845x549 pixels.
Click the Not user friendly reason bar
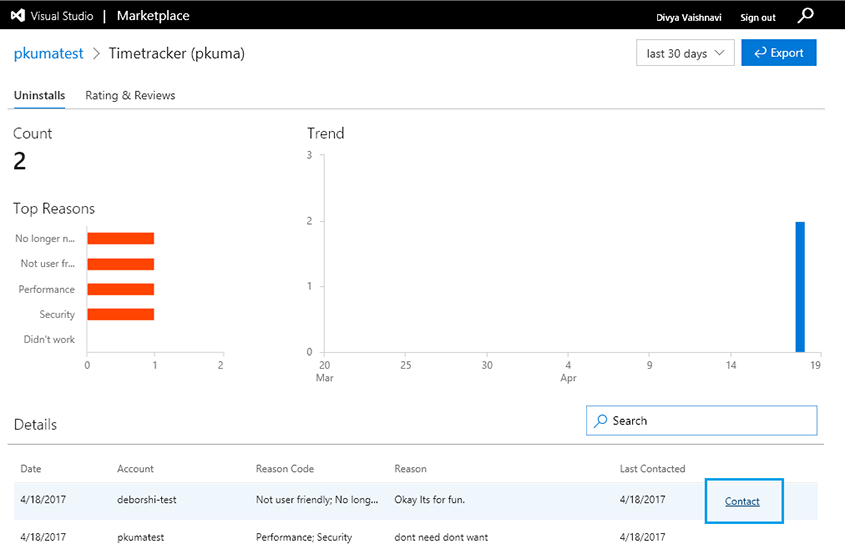click(x=121, y=264)
